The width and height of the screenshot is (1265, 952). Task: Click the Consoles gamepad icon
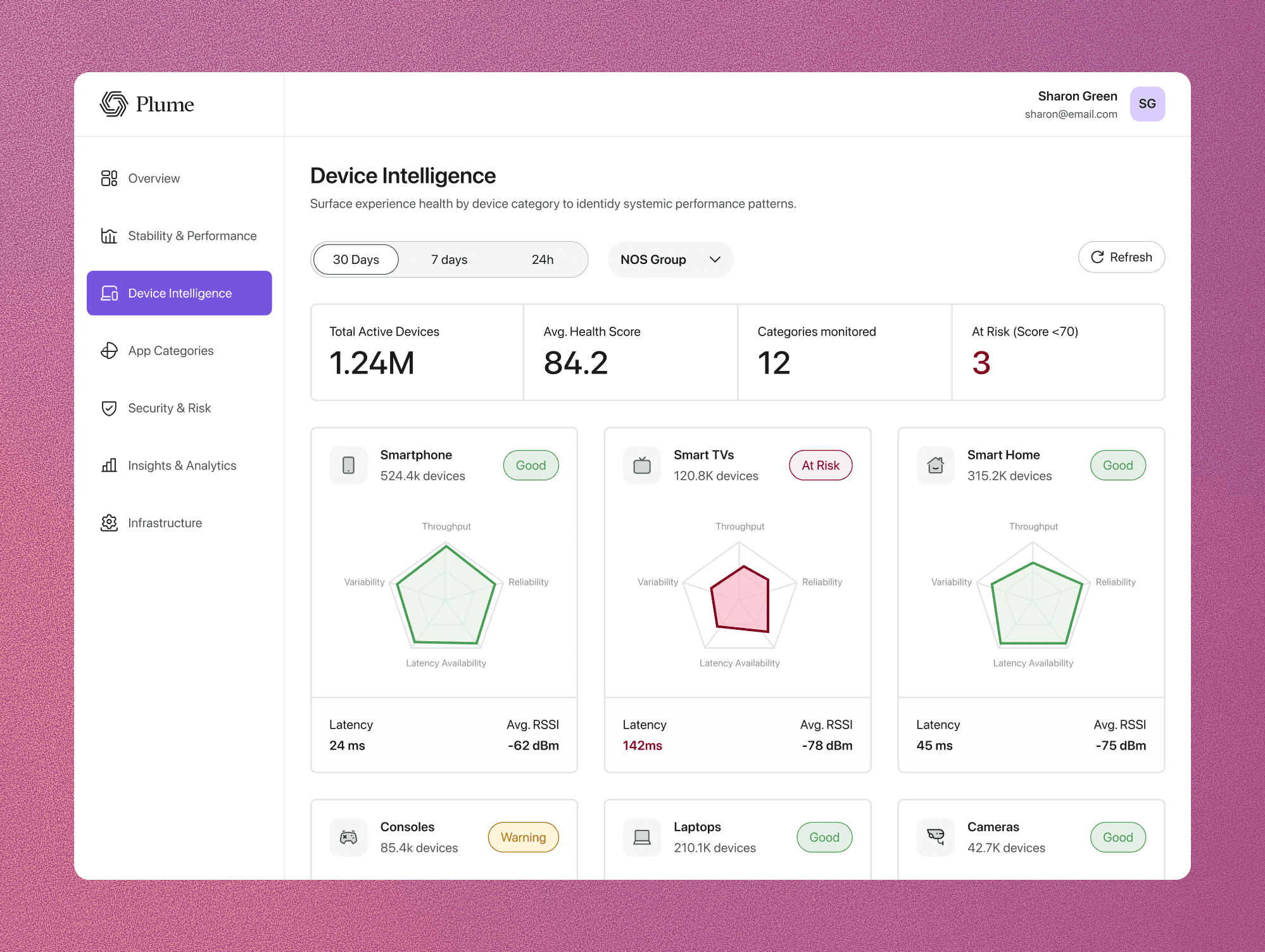pyautogui.click(x=348, y=837)
